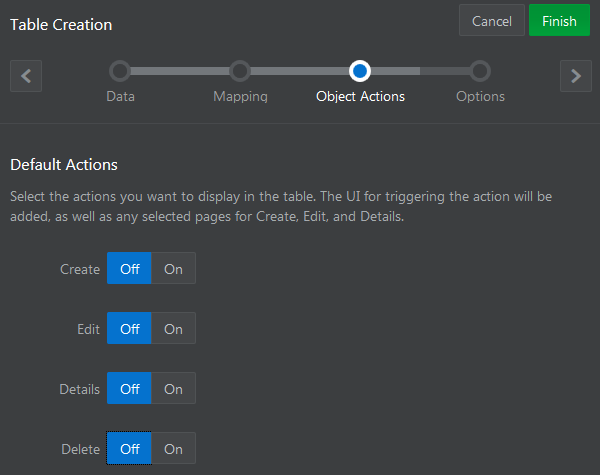The width and height of the screenshot is (600, 475).
Task: Select the Object Actions step circle
Action: (x=360, y=71)
